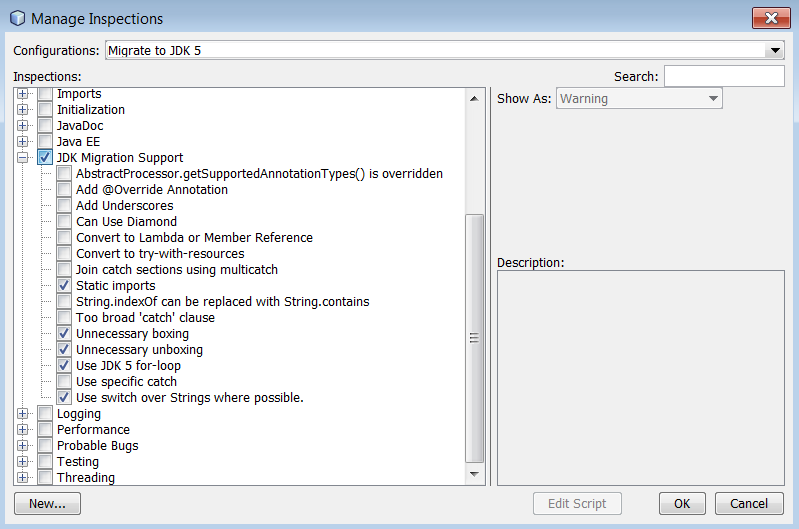Click the New... button
The image size is (799, 529).
(47, 504)
